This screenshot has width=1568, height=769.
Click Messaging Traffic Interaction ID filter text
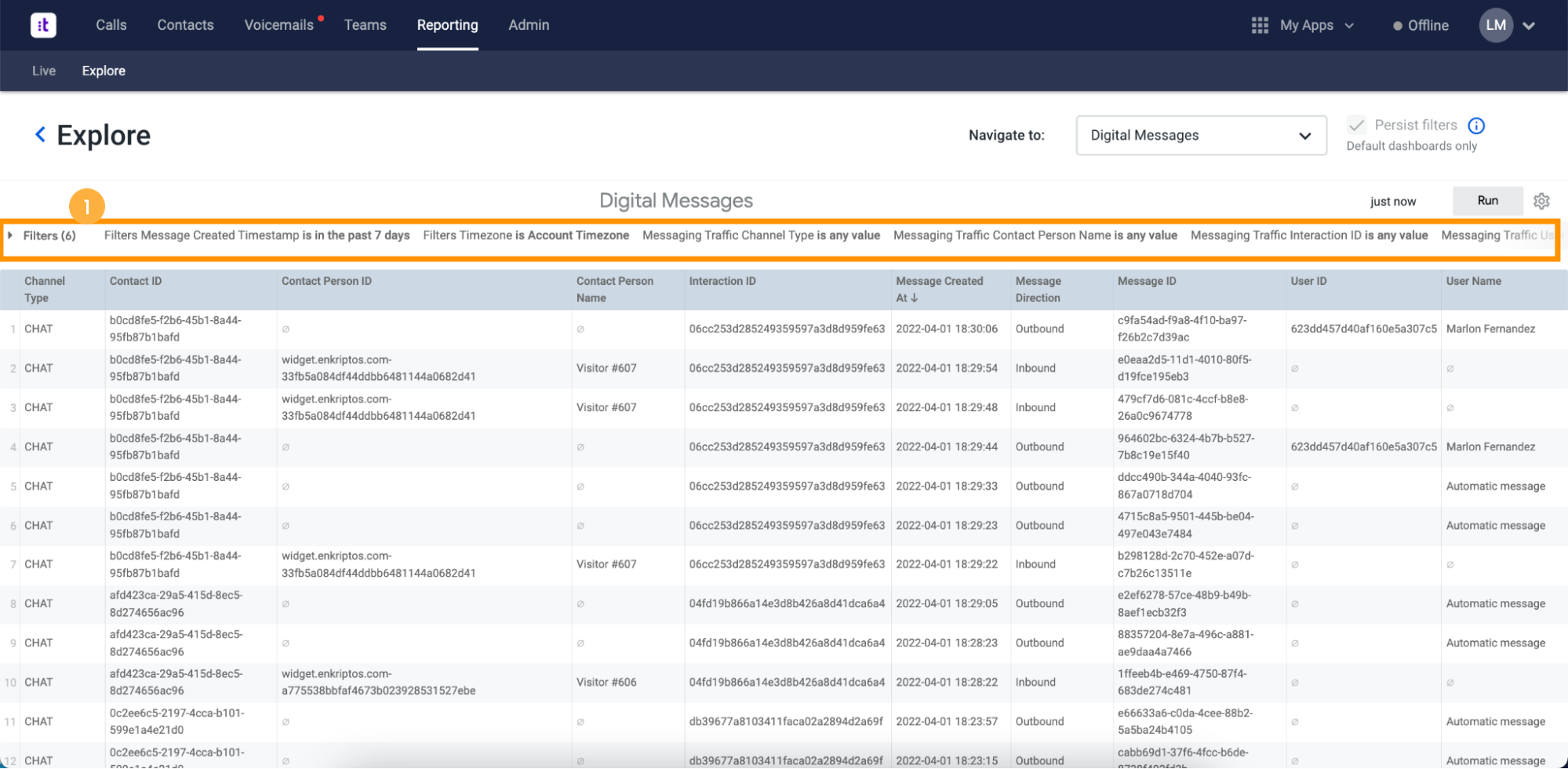point(1308,235)
